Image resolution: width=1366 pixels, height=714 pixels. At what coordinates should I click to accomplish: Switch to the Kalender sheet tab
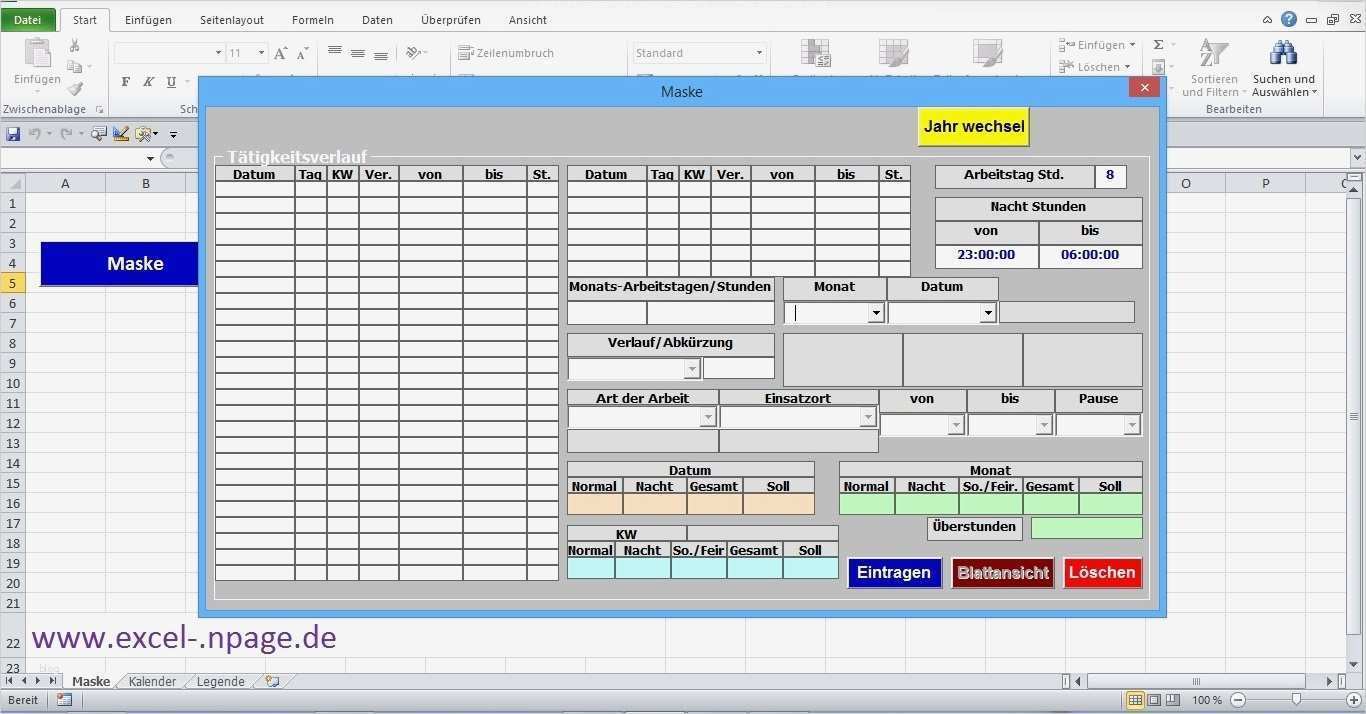pos(152,681)
